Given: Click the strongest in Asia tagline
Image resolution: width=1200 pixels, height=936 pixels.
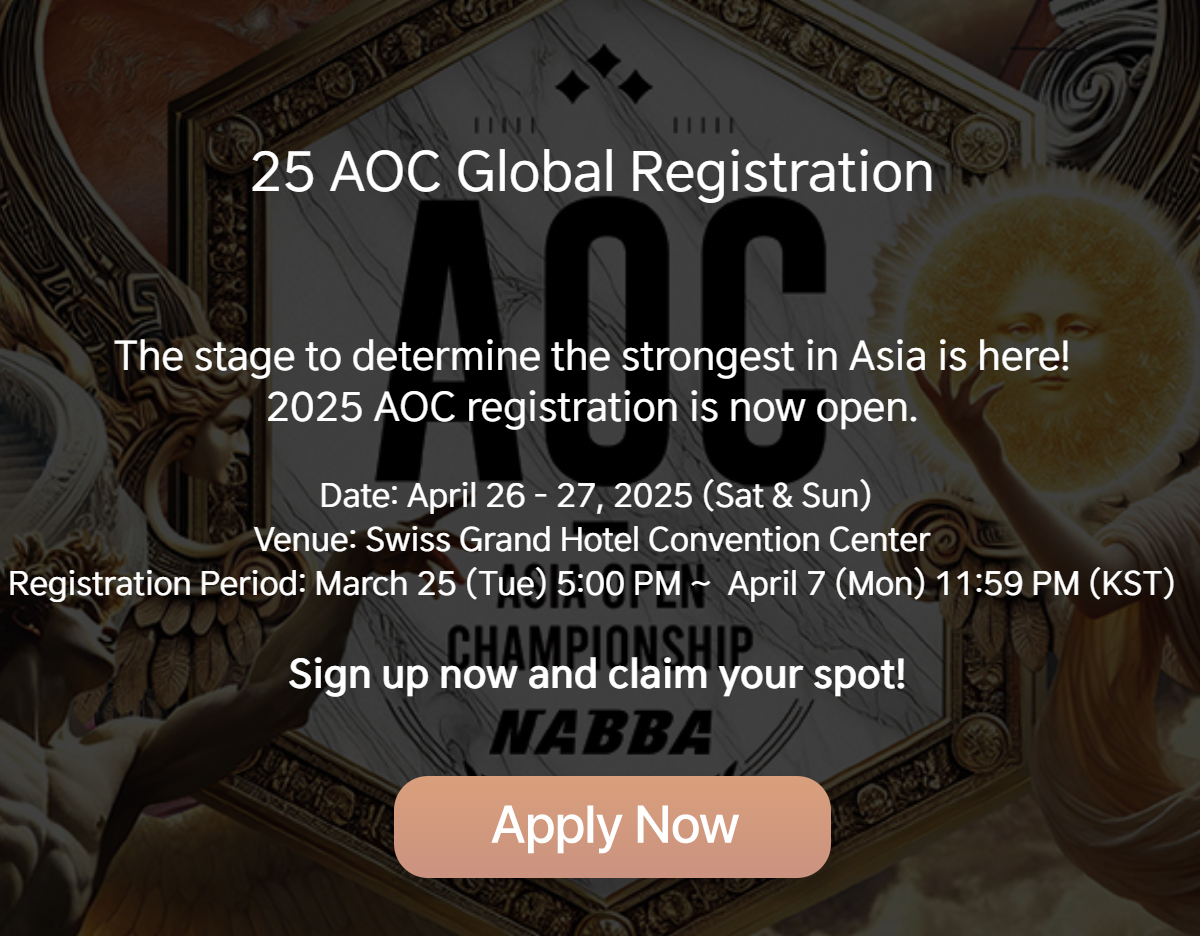Looking at the screenshot, I should tap(592, 357).
